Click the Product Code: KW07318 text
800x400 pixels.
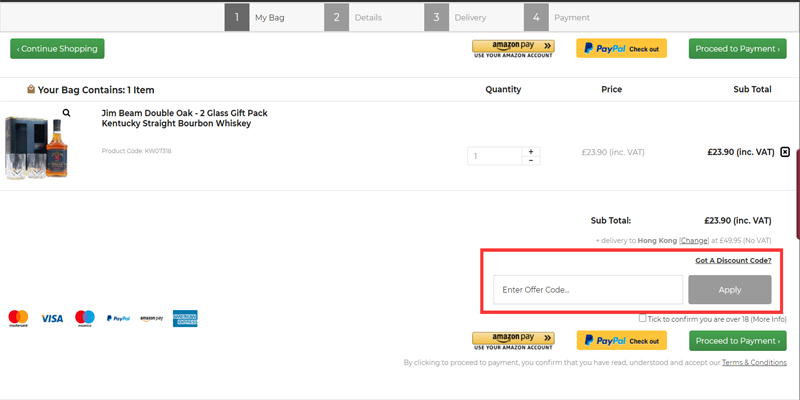(136, 151)
